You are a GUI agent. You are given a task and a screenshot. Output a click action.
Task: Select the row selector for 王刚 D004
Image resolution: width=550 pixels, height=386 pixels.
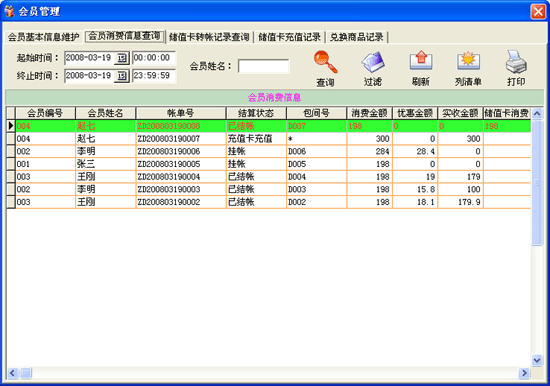pos(11,177)
